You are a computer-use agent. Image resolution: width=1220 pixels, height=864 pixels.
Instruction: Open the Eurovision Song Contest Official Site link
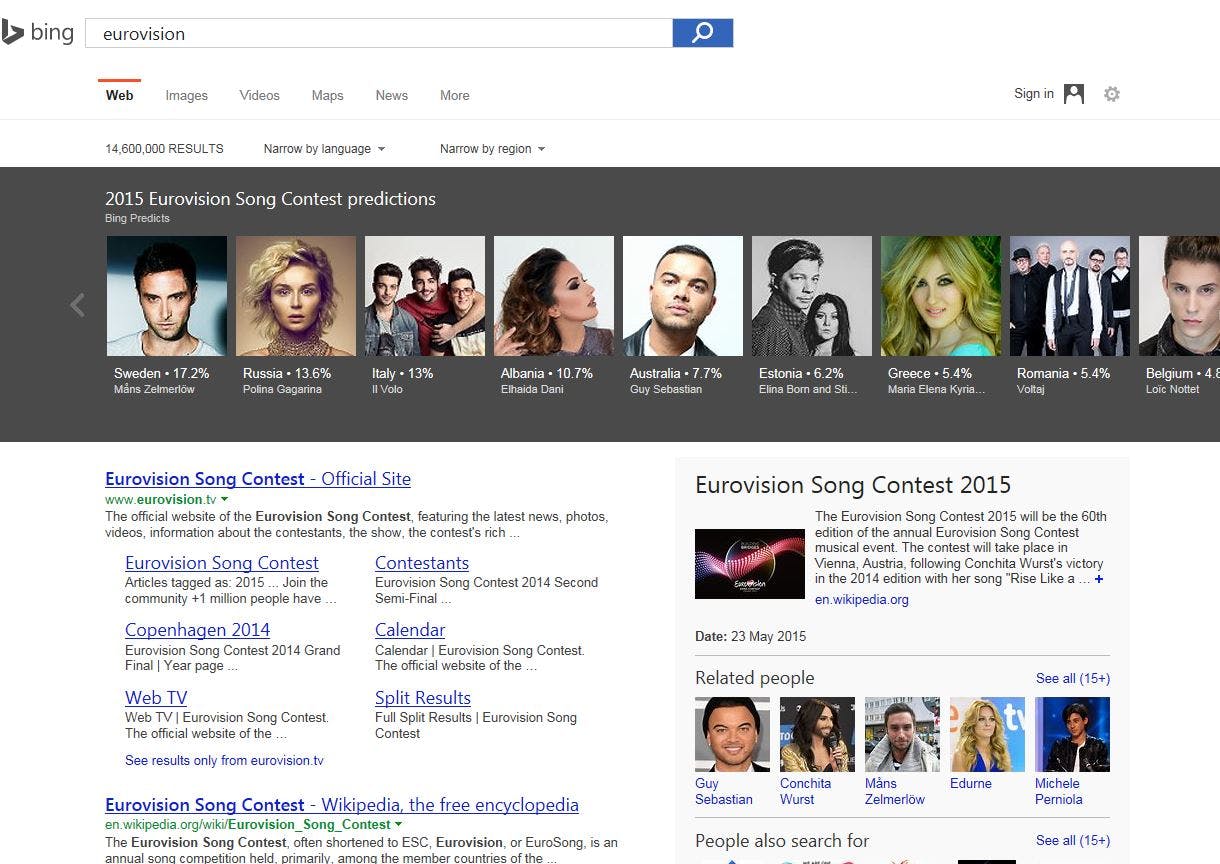coord(257,479)
